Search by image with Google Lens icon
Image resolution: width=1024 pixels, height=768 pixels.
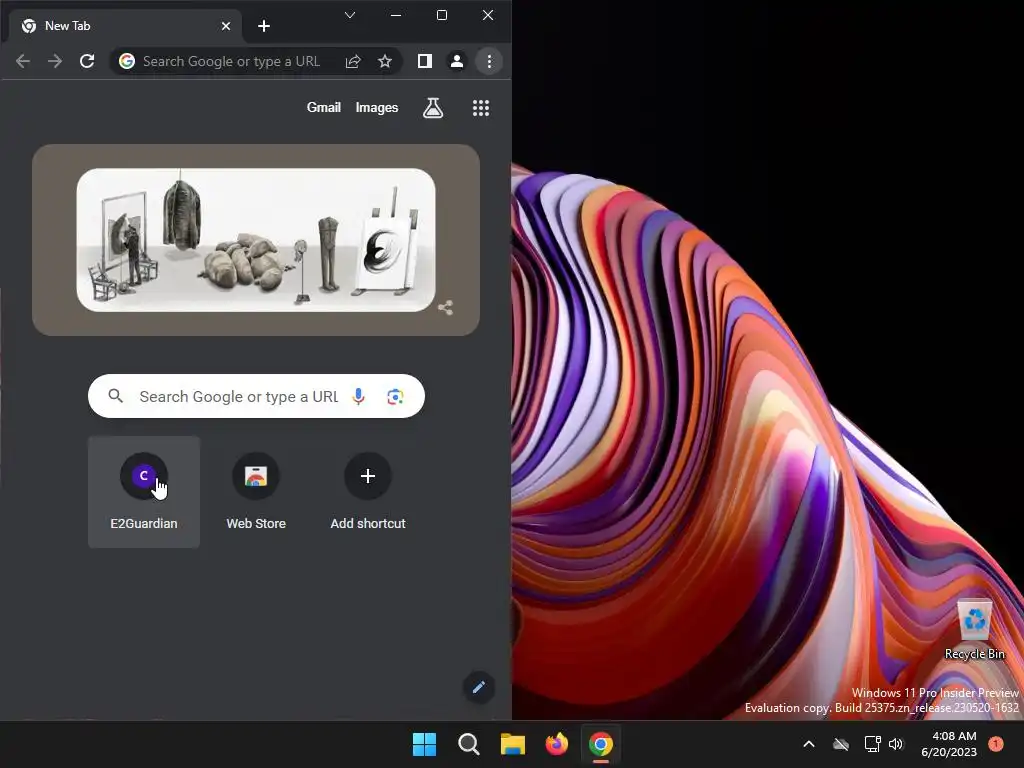395,396
